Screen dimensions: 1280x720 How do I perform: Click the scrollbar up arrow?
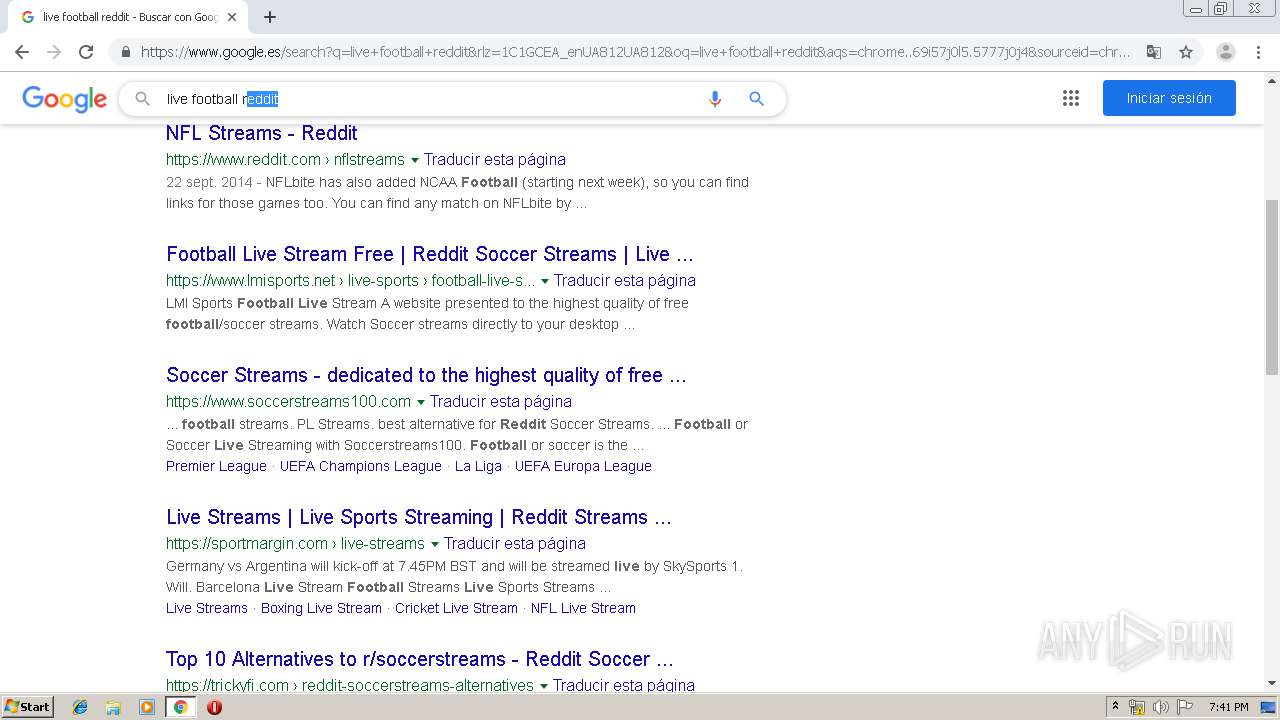pos(1272,79)
